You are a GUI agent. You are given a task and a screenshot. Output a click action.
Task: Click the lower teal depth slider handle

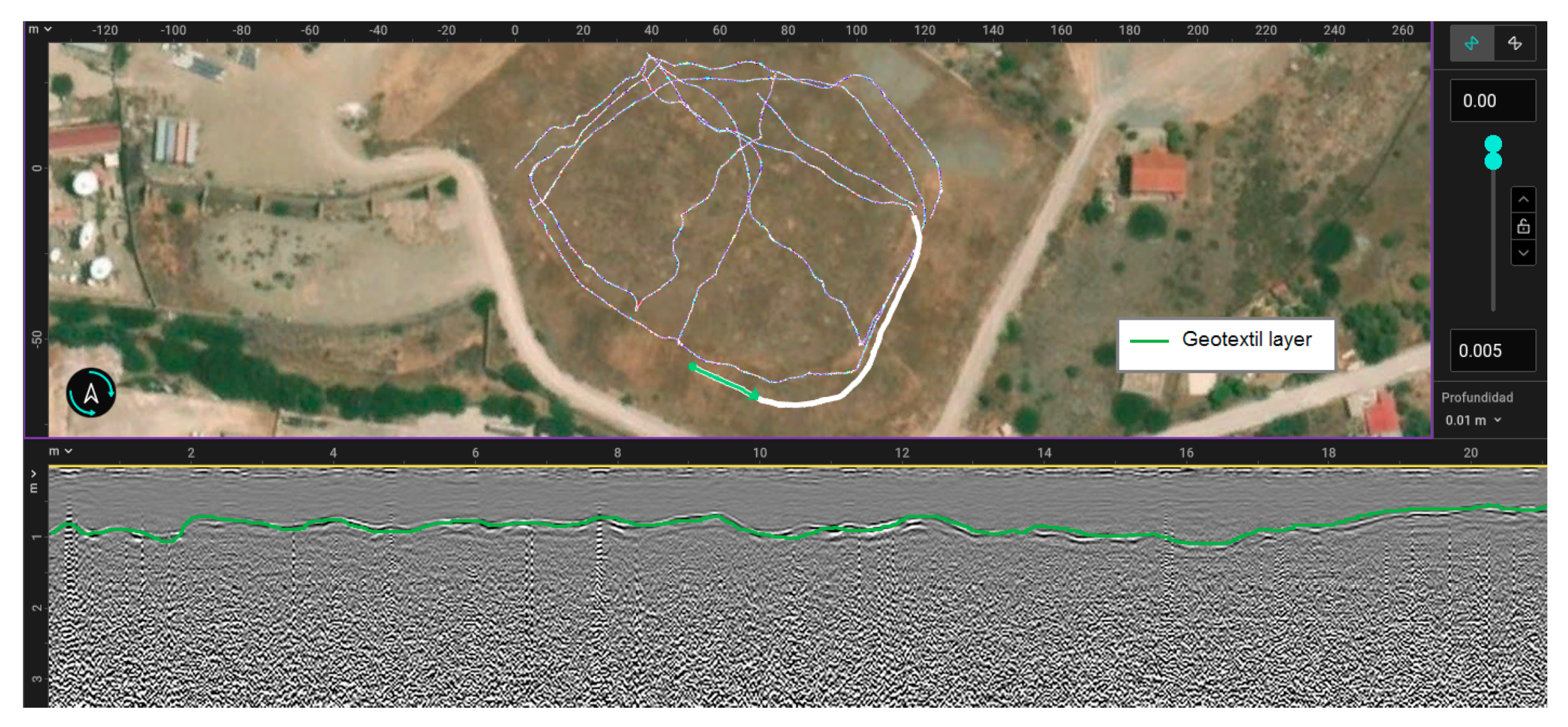[x=1493, y=162]
